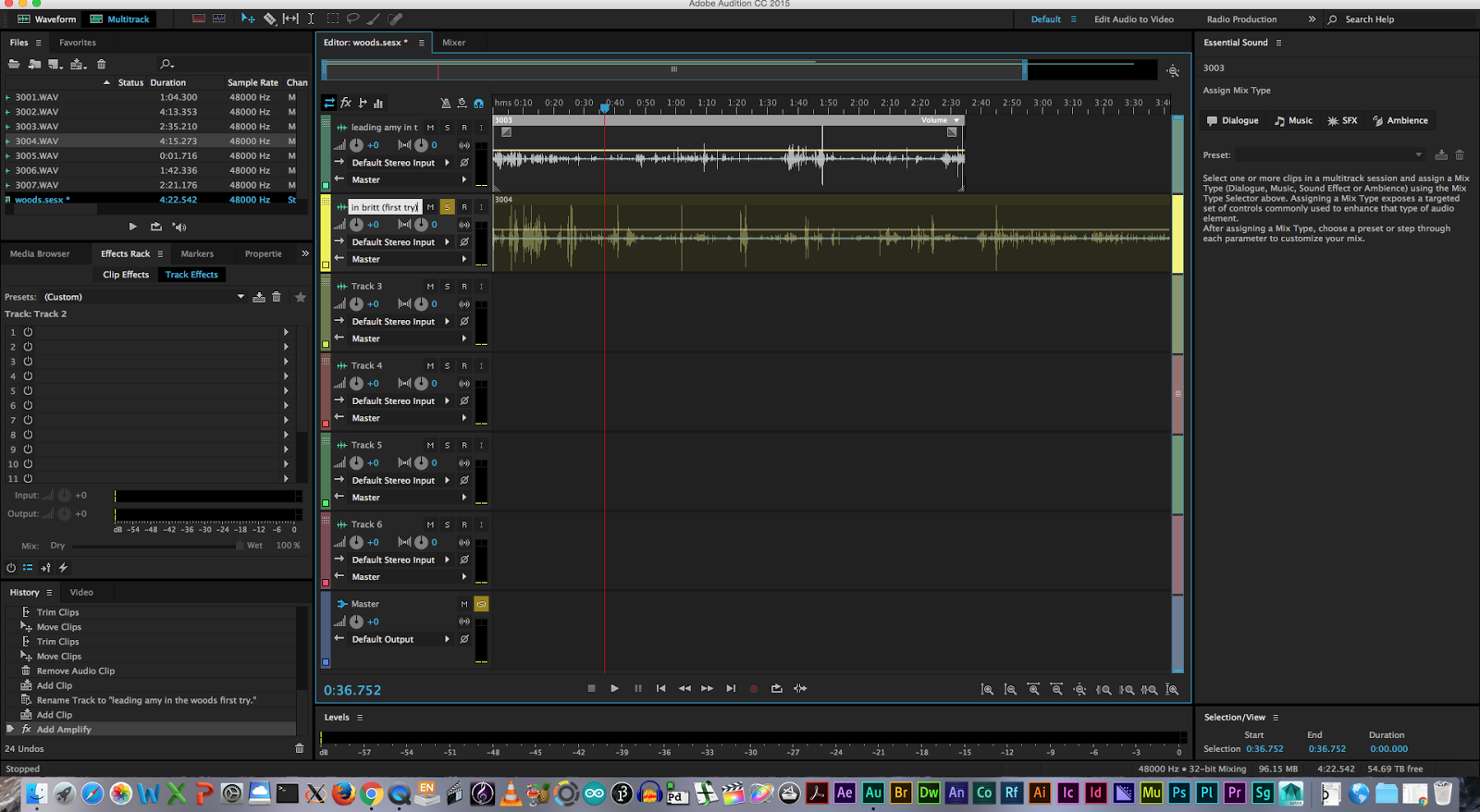
Task: Switch to the Waveform view
Action: (46, 18)
